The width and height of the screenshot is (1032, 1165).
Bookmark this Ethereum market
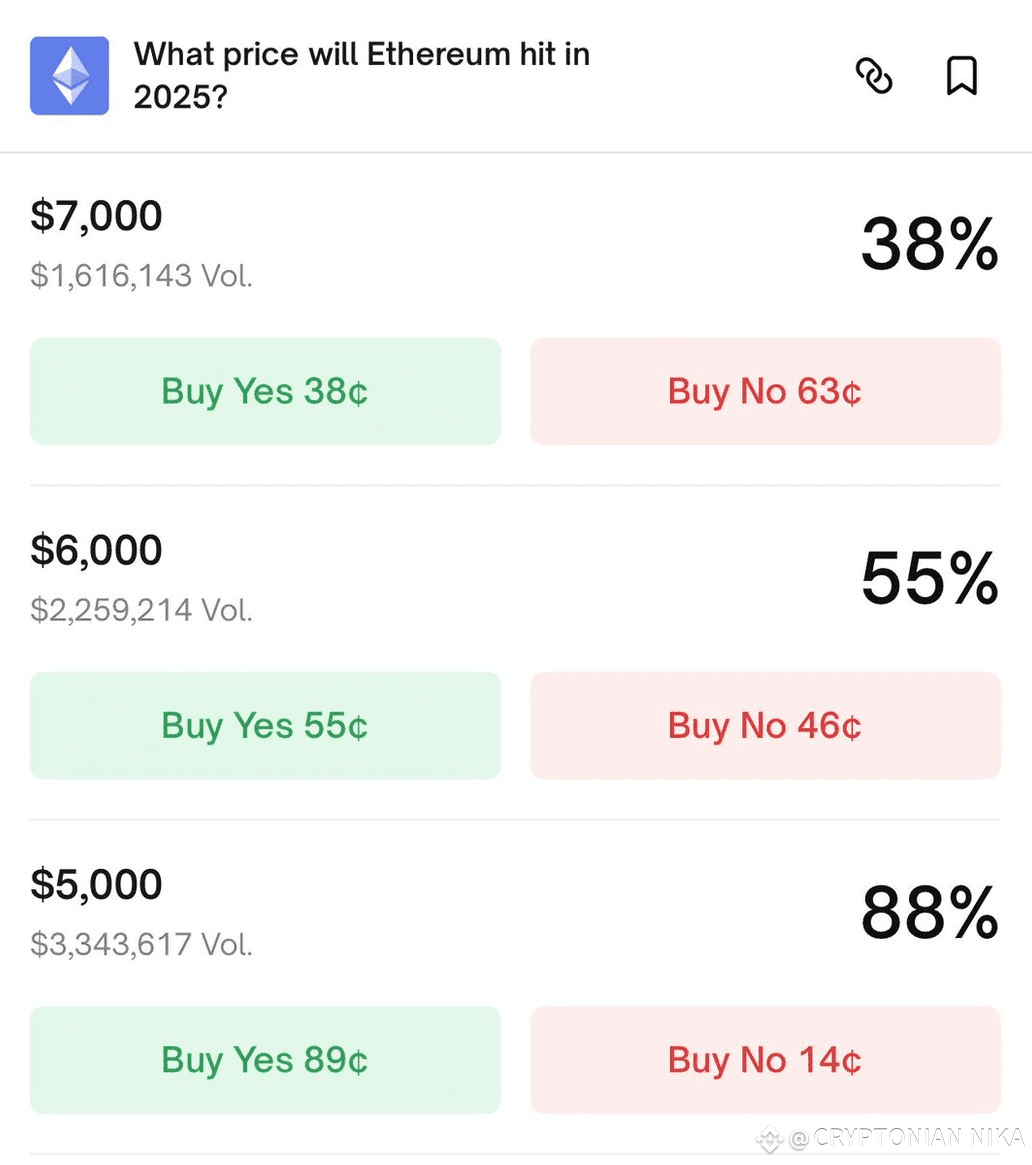click(x=961, y=76)
